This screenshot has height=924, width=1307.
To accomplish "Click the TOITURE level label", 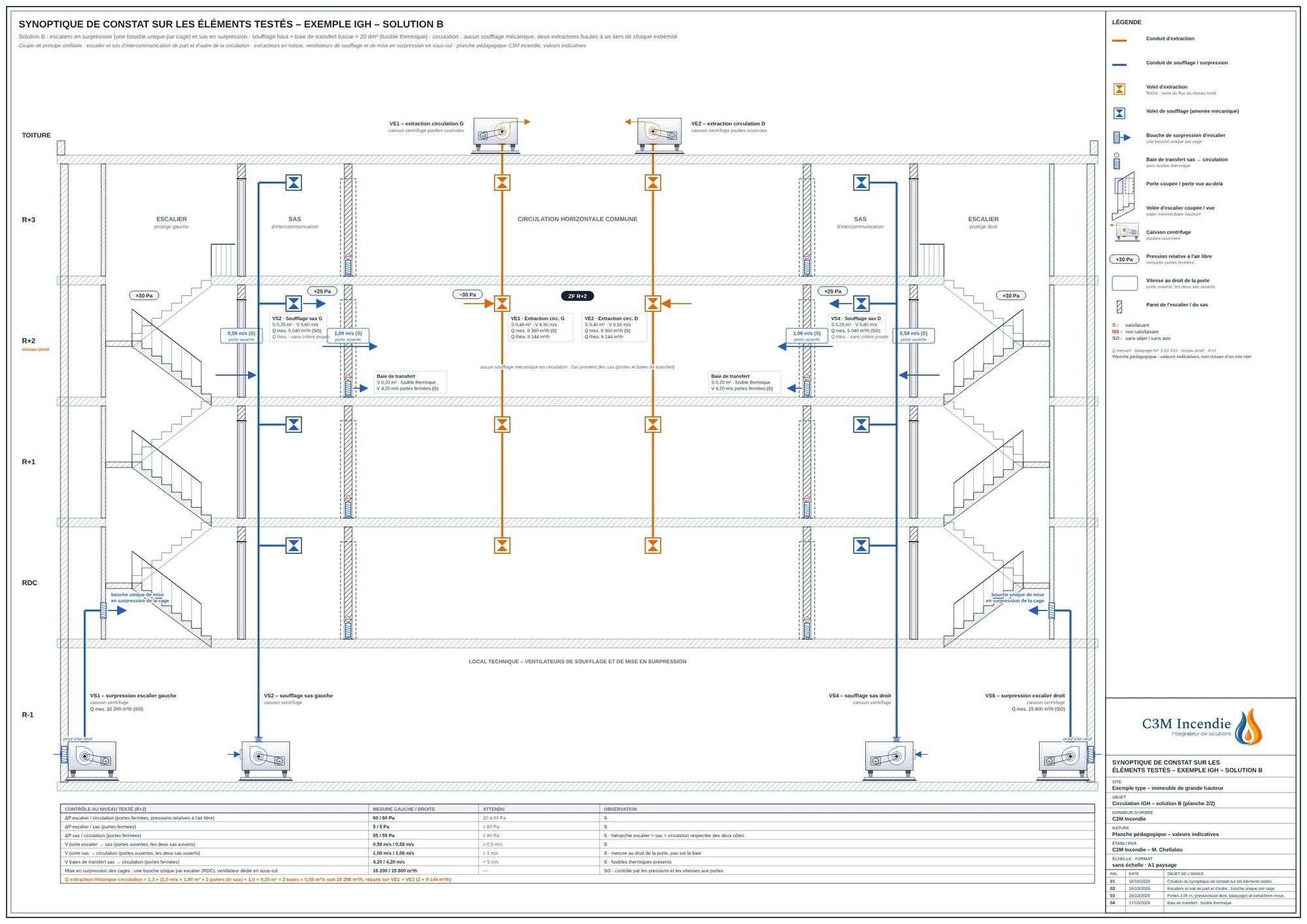I will point(36,136).
